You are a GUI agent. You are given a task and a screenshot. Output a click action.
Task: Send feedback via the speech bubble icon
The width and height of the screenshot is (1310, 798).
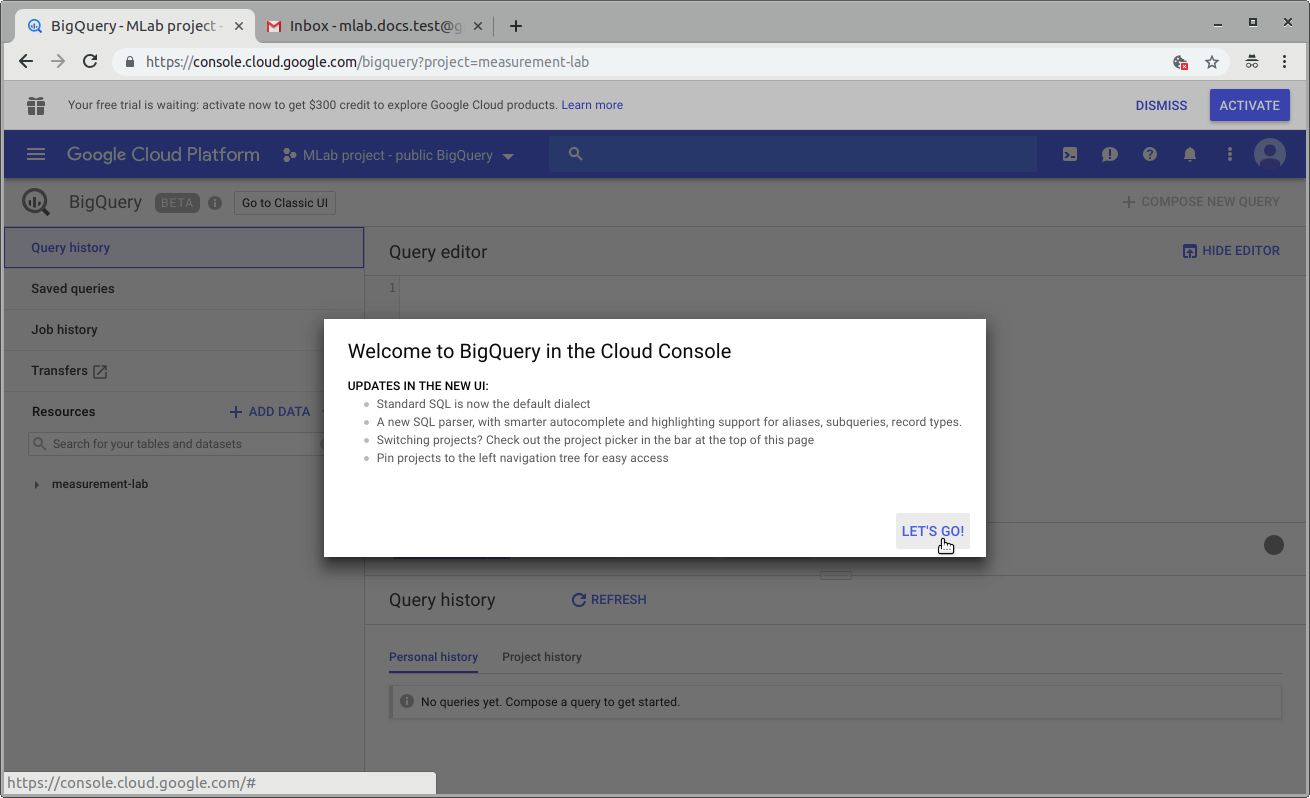coord(1110,154)
